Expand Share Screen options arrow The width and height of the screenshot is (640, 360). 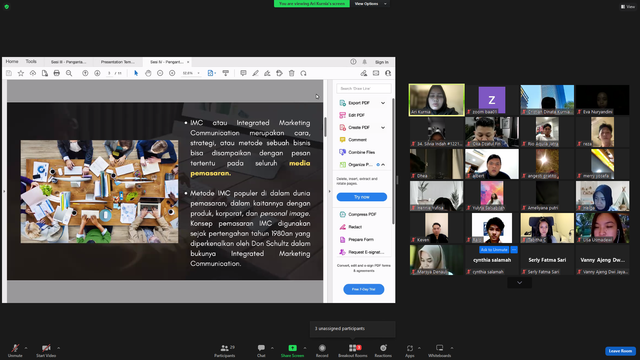coord(305,348)
